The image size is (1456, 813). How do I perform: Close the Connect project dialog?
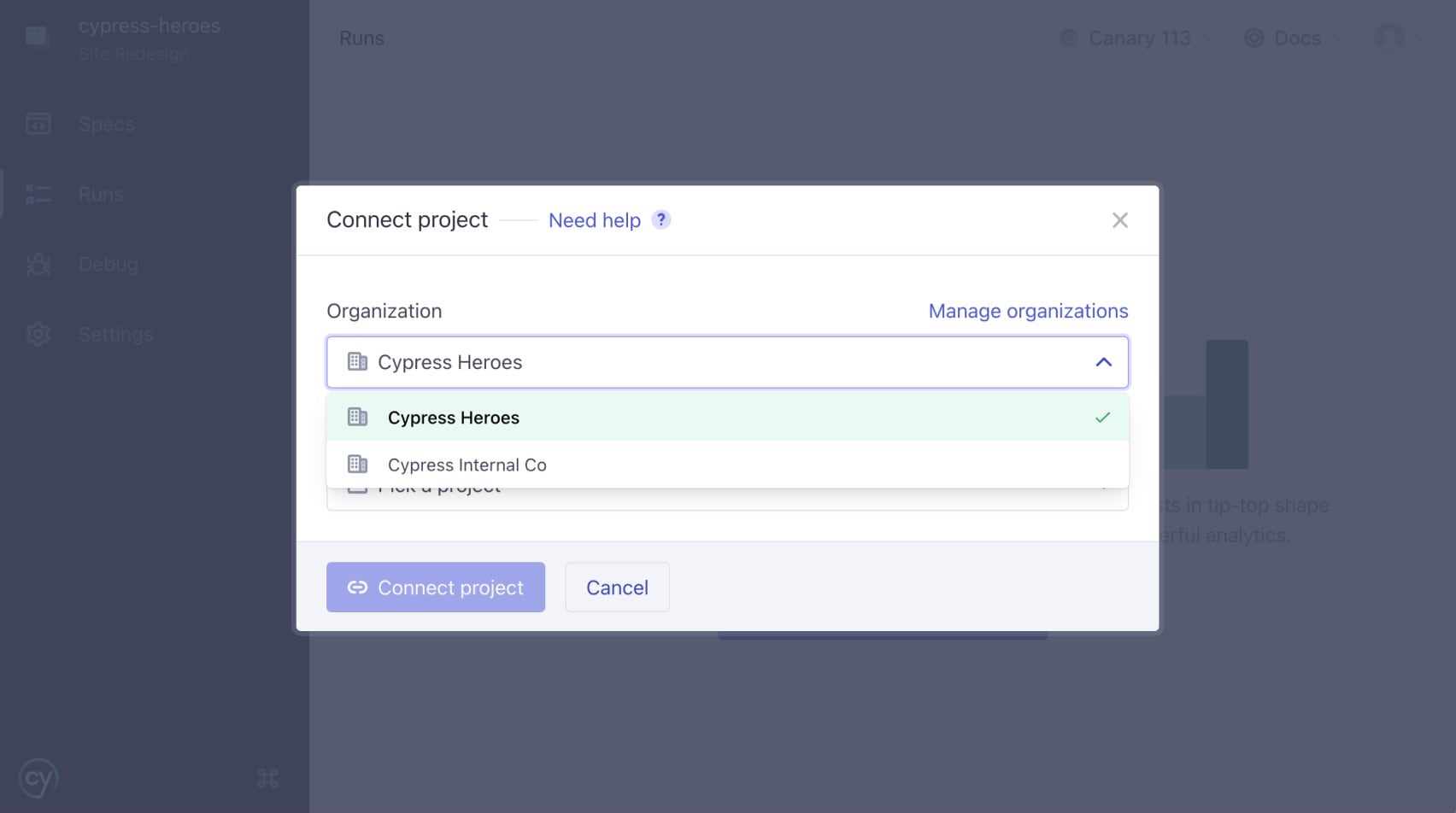(x=1119, y=220)
